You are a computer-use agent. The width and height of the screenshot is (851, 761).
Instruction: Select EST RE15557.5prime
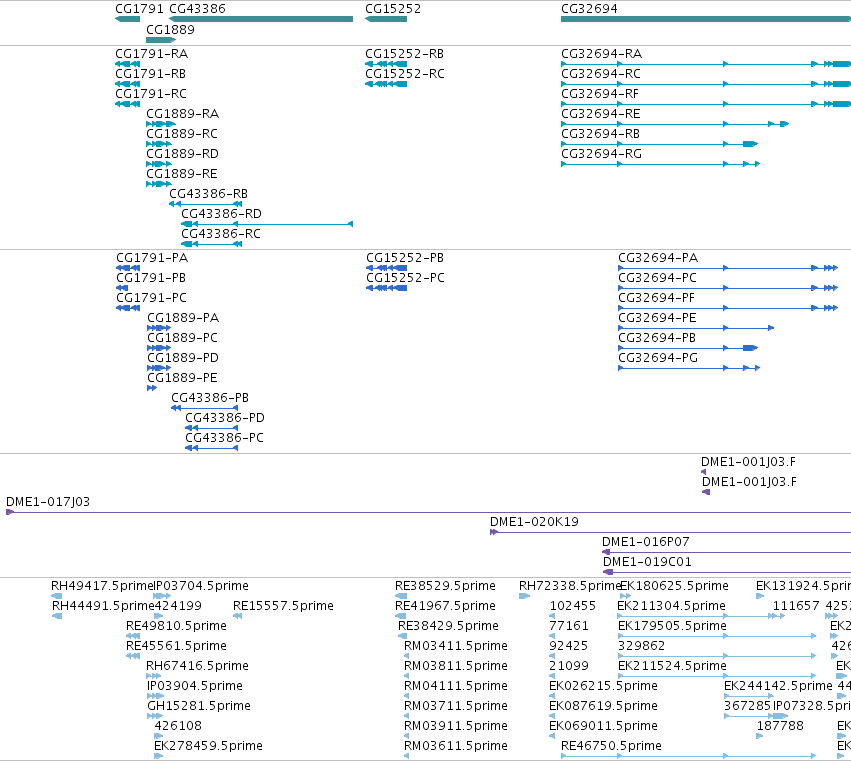click(283, 606)
